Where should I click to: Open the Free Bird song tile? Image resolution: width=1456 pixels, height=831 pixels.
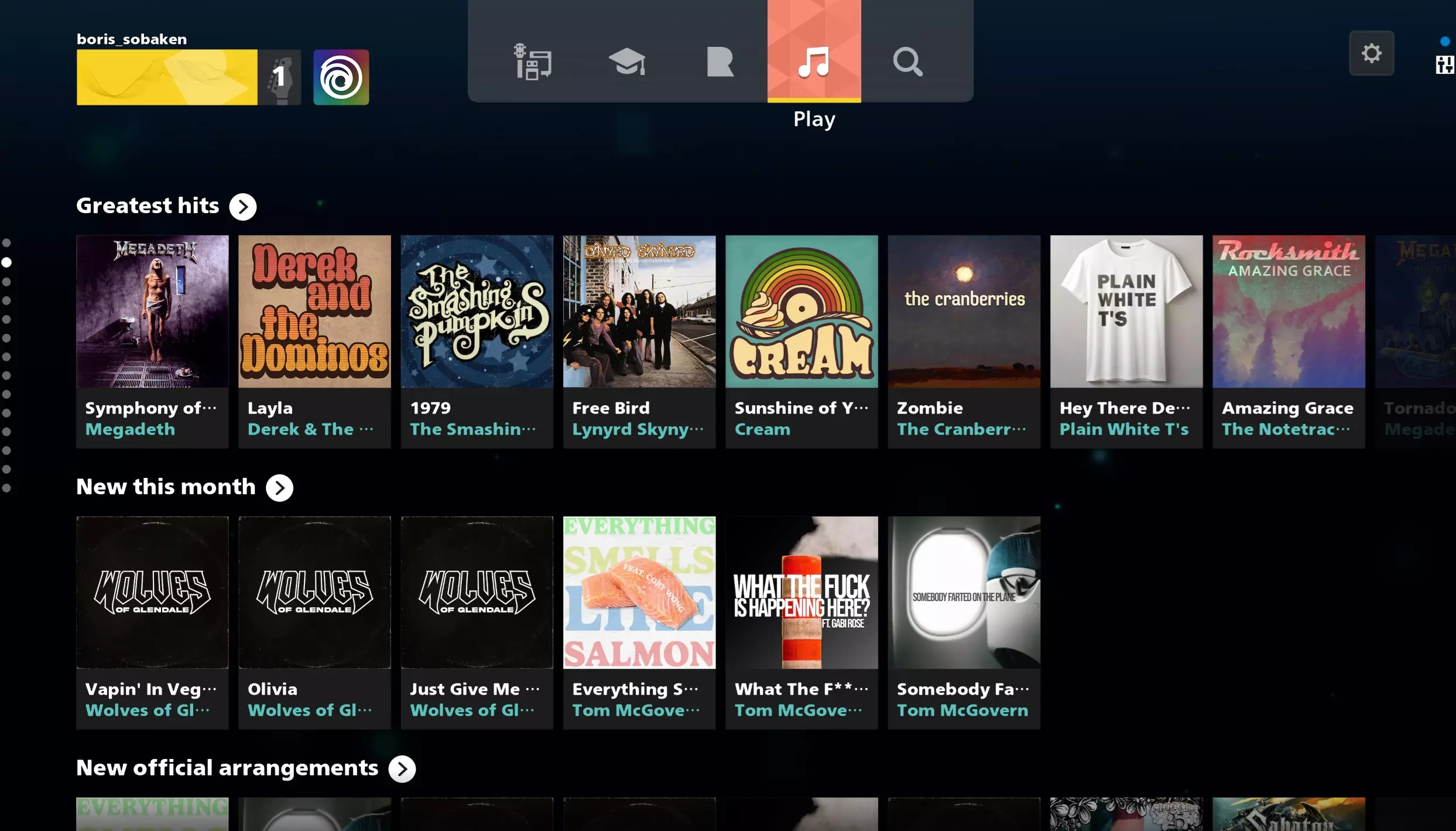(639, 312)
